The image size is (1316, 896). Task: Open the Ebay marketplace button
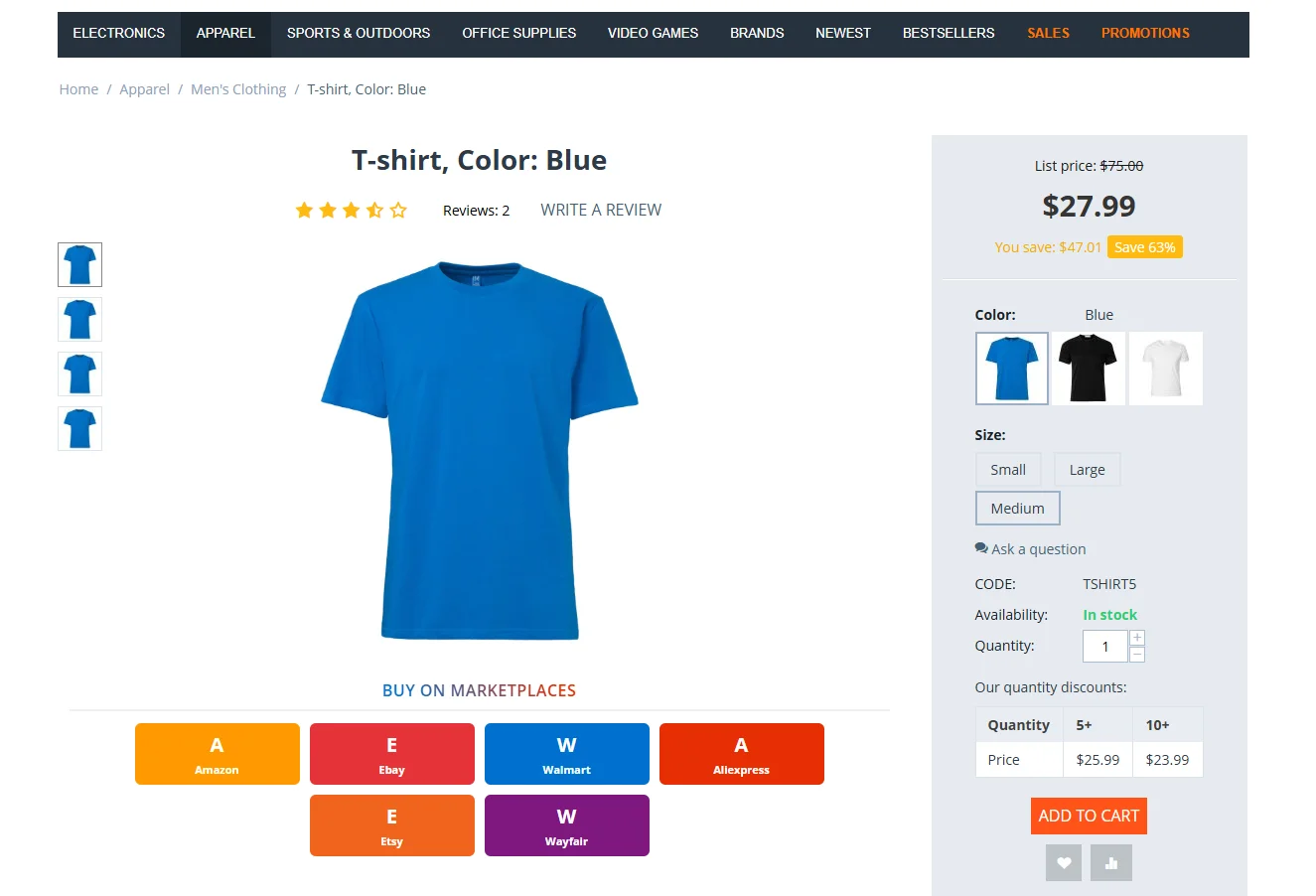point(391,754)
